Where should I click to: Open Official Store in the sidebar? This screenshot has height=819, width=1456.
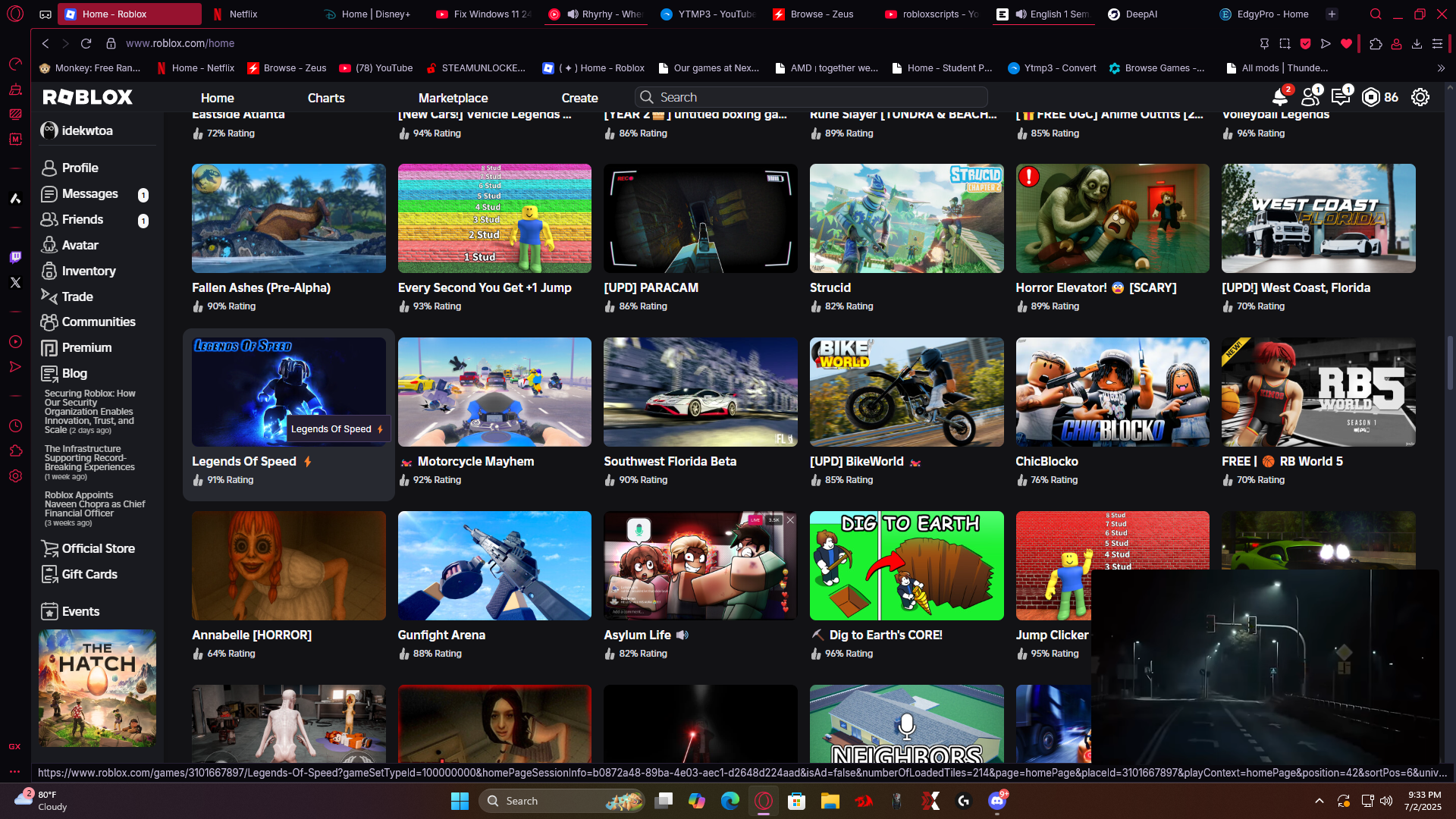[x=98, y=548]
